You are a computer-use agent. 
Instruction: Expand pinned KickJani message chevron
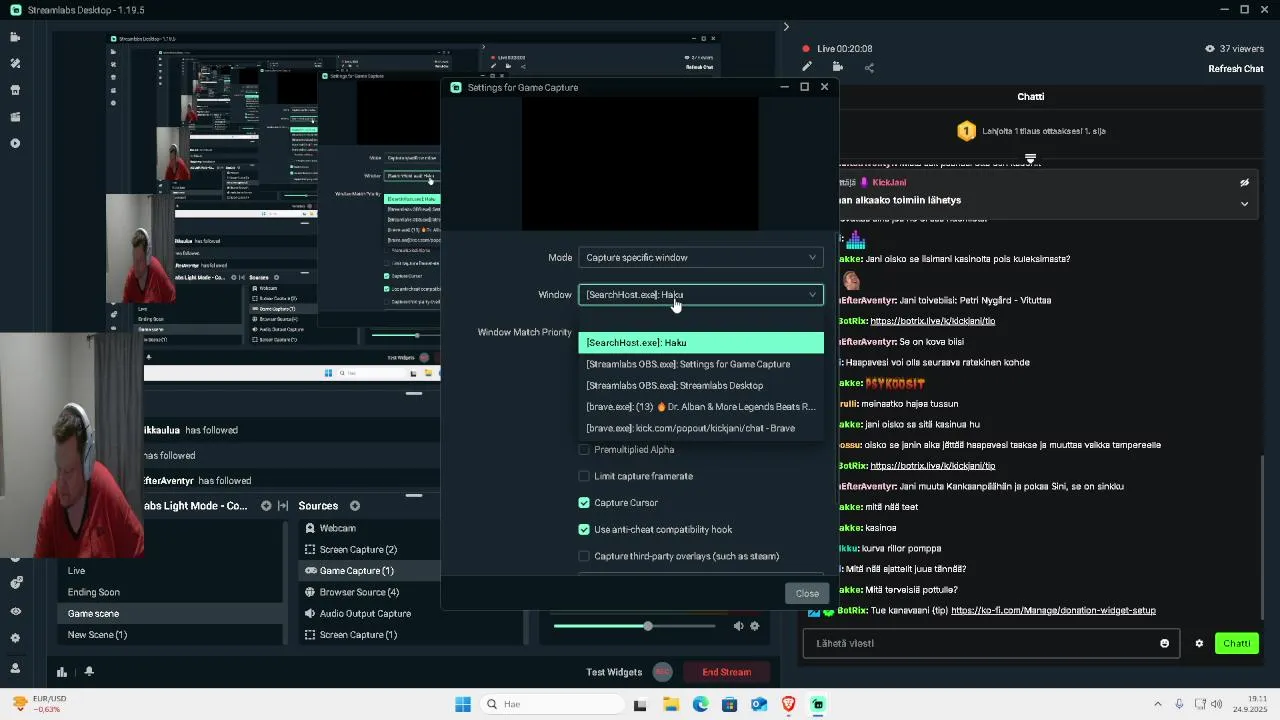tap(1245, 203)
